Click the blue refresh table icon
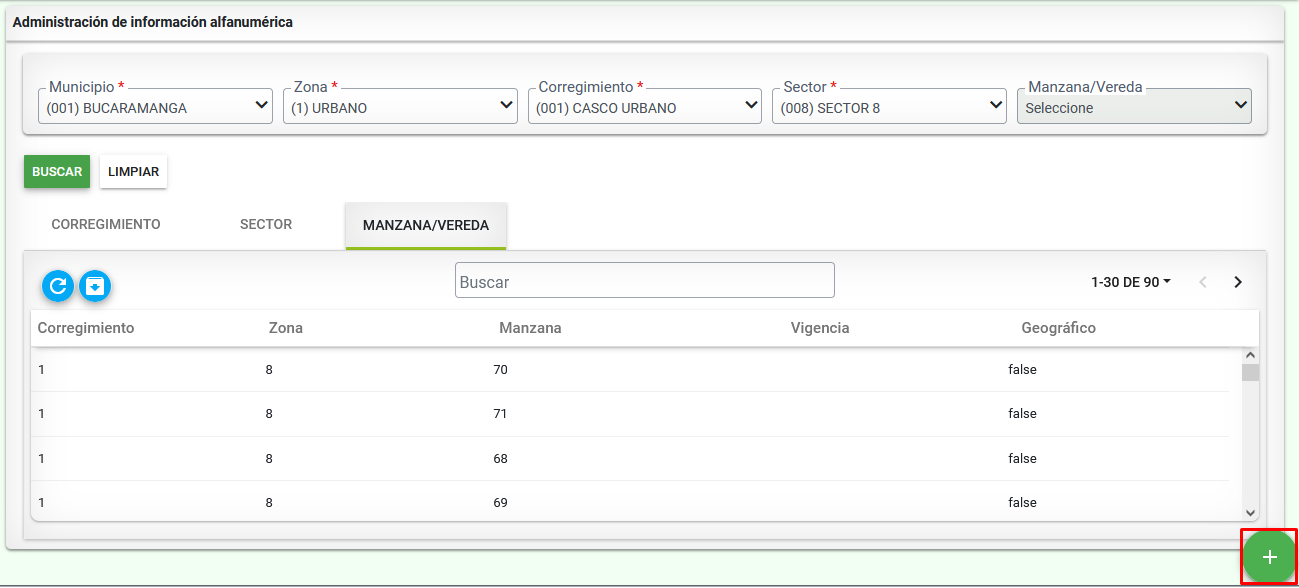This screenshot has height=588, width=1299. tap(58, 286)
